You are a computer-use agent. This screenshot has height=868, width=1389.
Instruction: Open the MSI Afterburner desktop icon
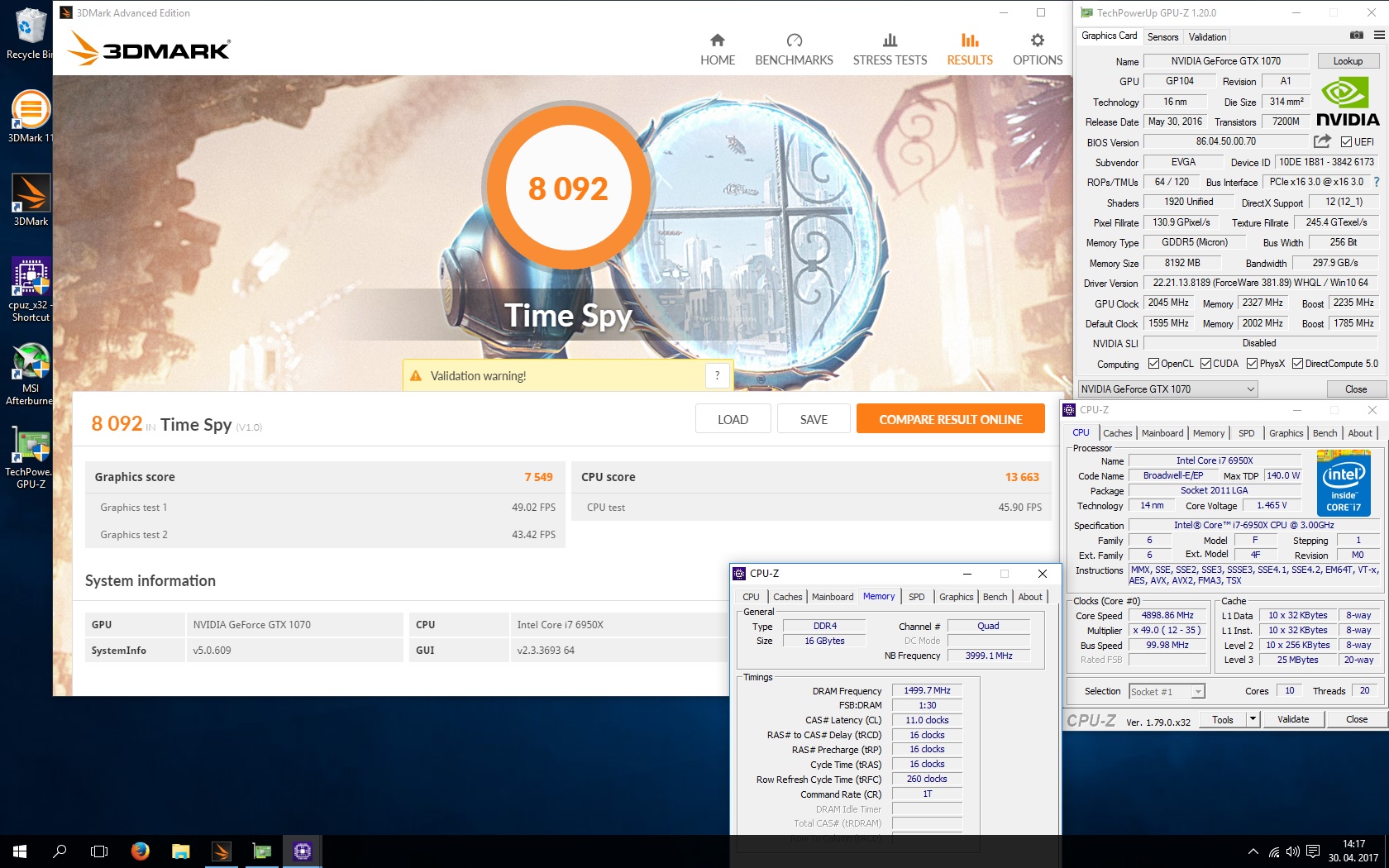30,374
